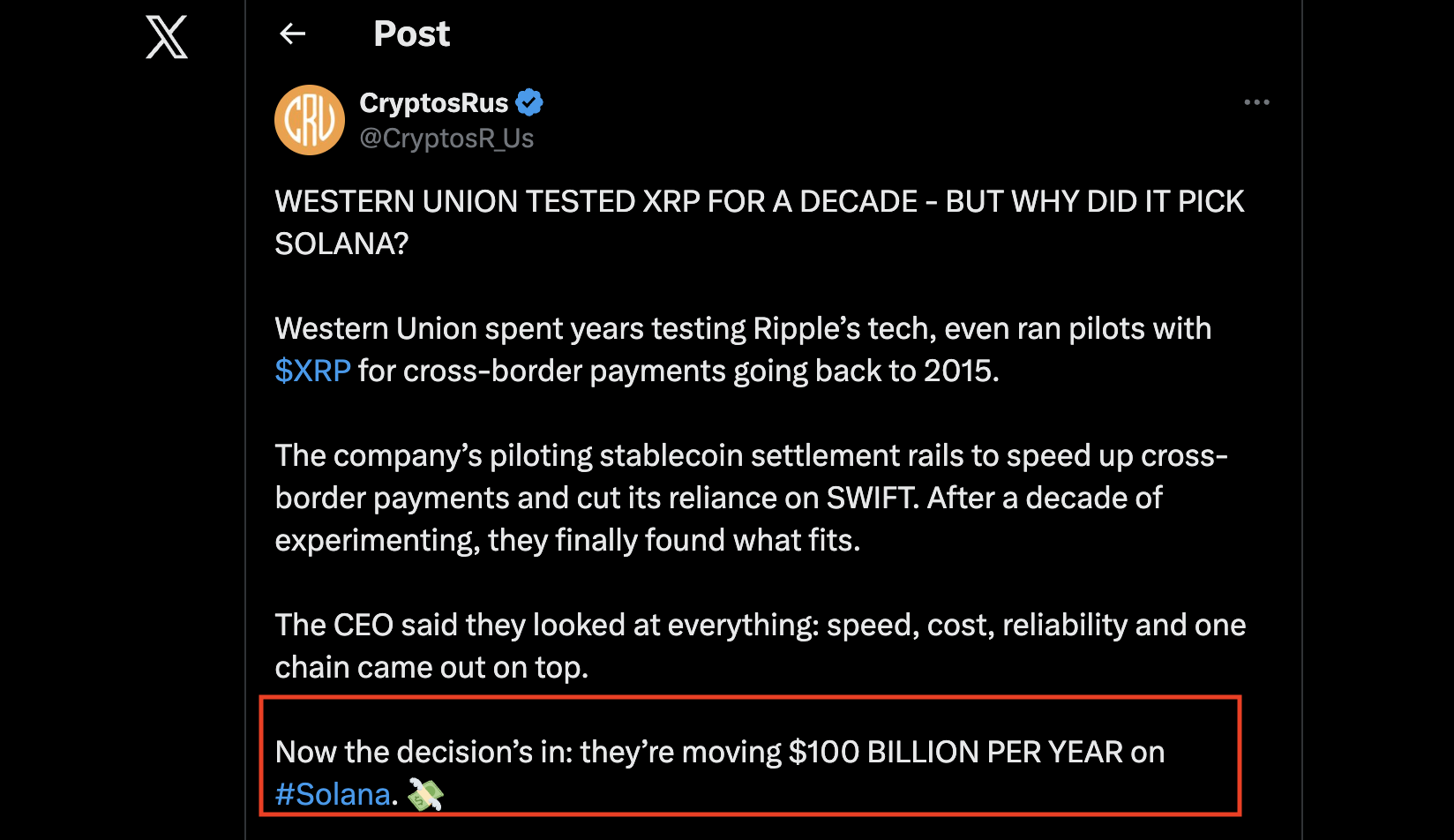1454x840 pixels.
Task: Open the $XRP cashtag link
Action: (312, 371)
